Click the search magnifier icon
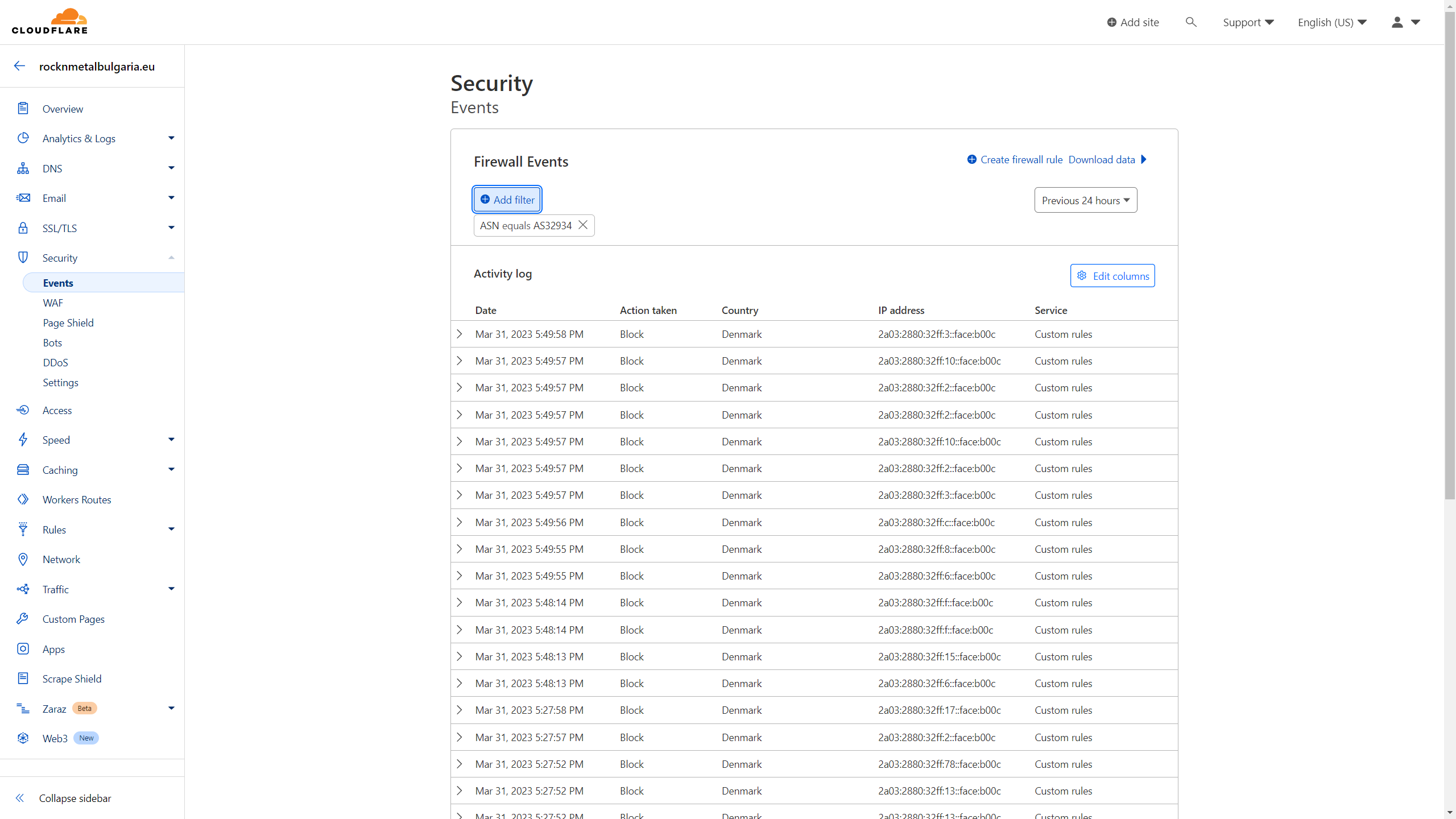1456x819 pixels. click(x=1190, y=22)
